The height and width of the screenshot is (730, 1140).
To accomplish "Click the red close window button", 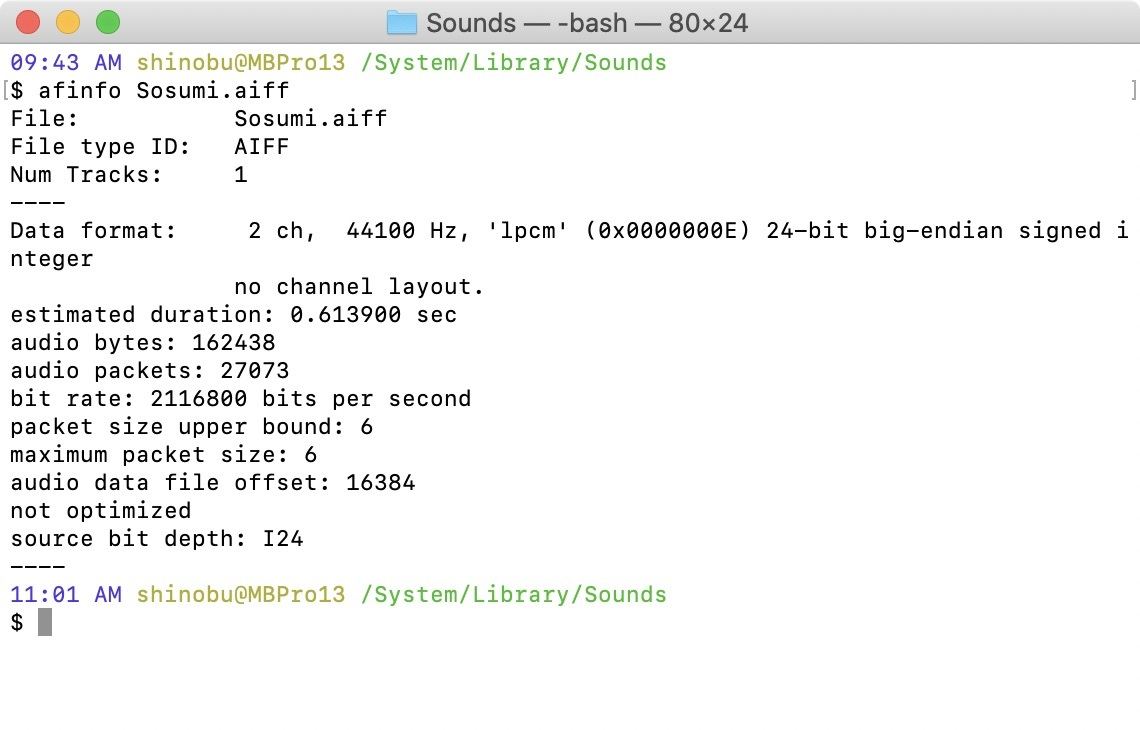I will 28,23.
